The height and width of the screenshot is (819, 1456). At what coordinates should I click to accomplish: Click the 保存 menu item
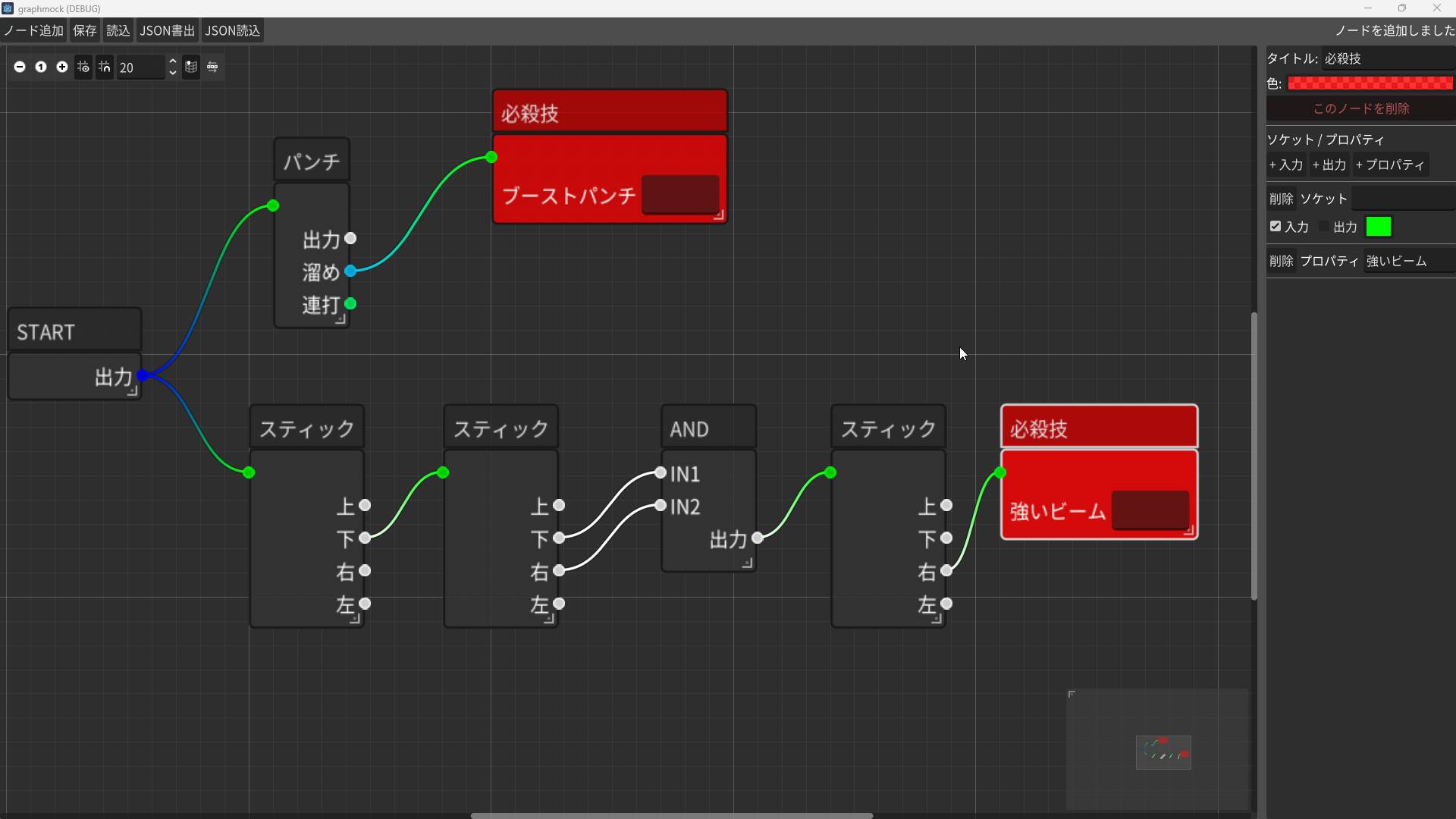85,30
